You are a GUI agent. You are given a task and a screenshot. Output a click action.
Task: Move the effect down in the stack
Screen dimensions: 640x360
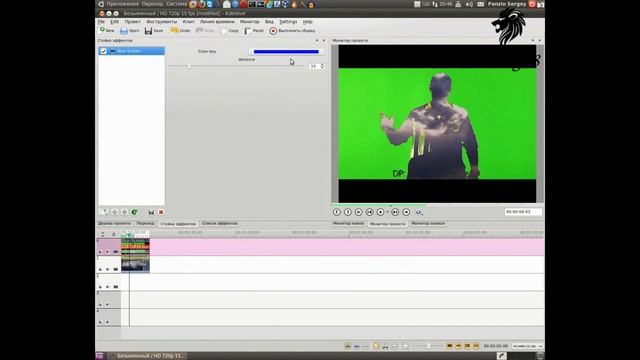click(124, 212)
